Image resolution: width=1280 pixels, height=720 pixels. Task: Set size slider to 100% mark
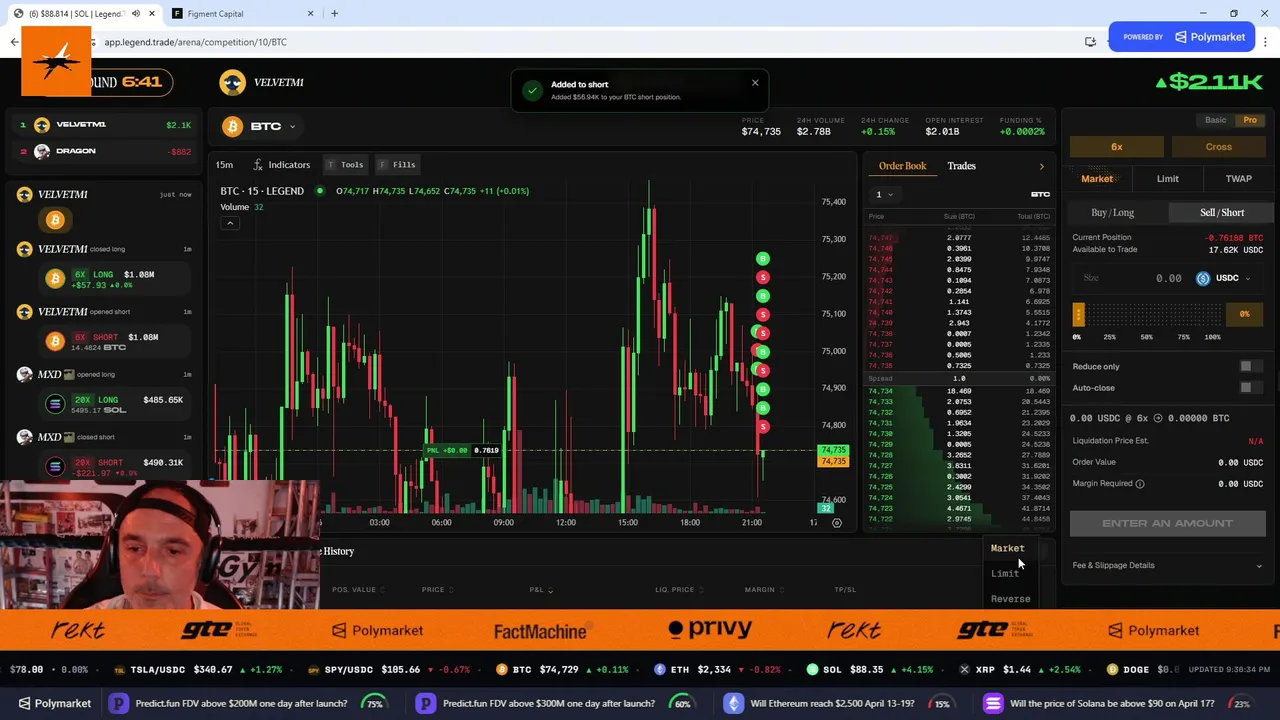click(1212, 337)
